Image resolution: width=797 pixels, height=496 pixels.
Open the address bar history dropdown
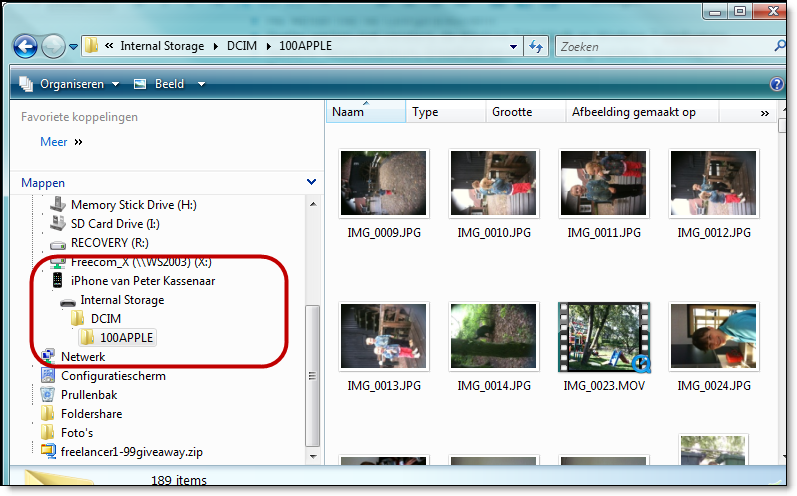point(513,46)
